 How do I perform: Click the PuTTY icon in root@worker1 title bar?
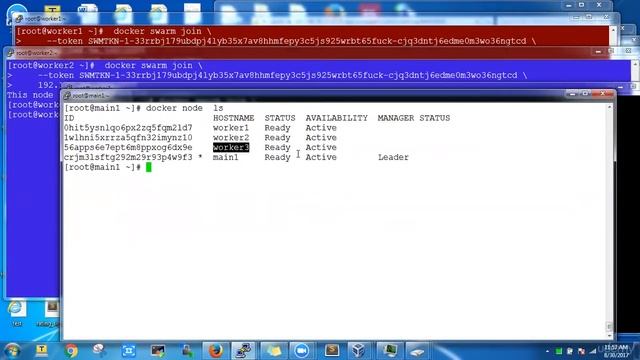click(19, 19)
